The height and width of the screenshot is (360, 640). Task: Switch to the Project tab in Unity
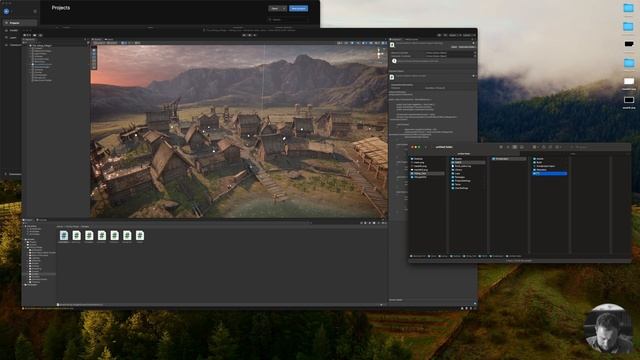pos(28,220)
